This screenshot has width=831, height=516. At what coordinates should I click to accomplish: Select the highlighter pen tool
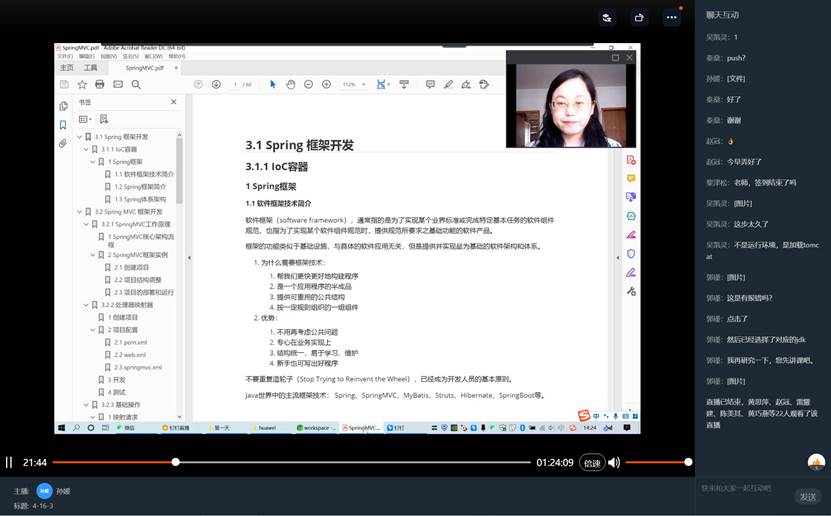click(448, 84)
